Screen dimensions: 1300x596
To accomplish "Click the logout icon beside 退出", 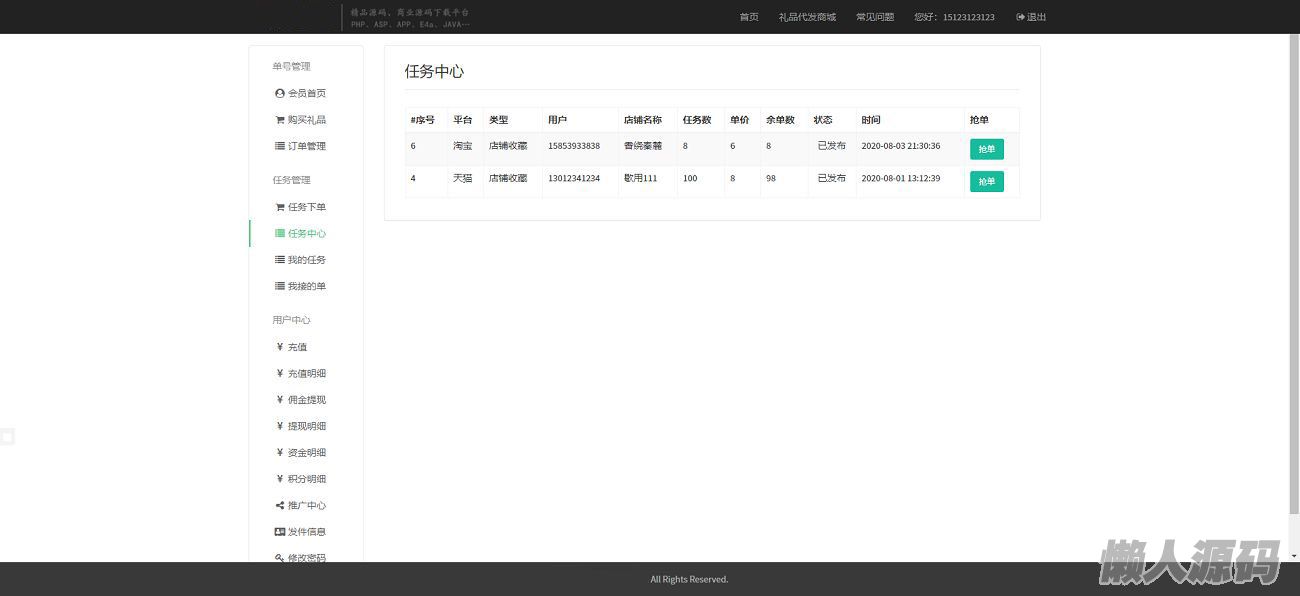I will (1020, 17).
